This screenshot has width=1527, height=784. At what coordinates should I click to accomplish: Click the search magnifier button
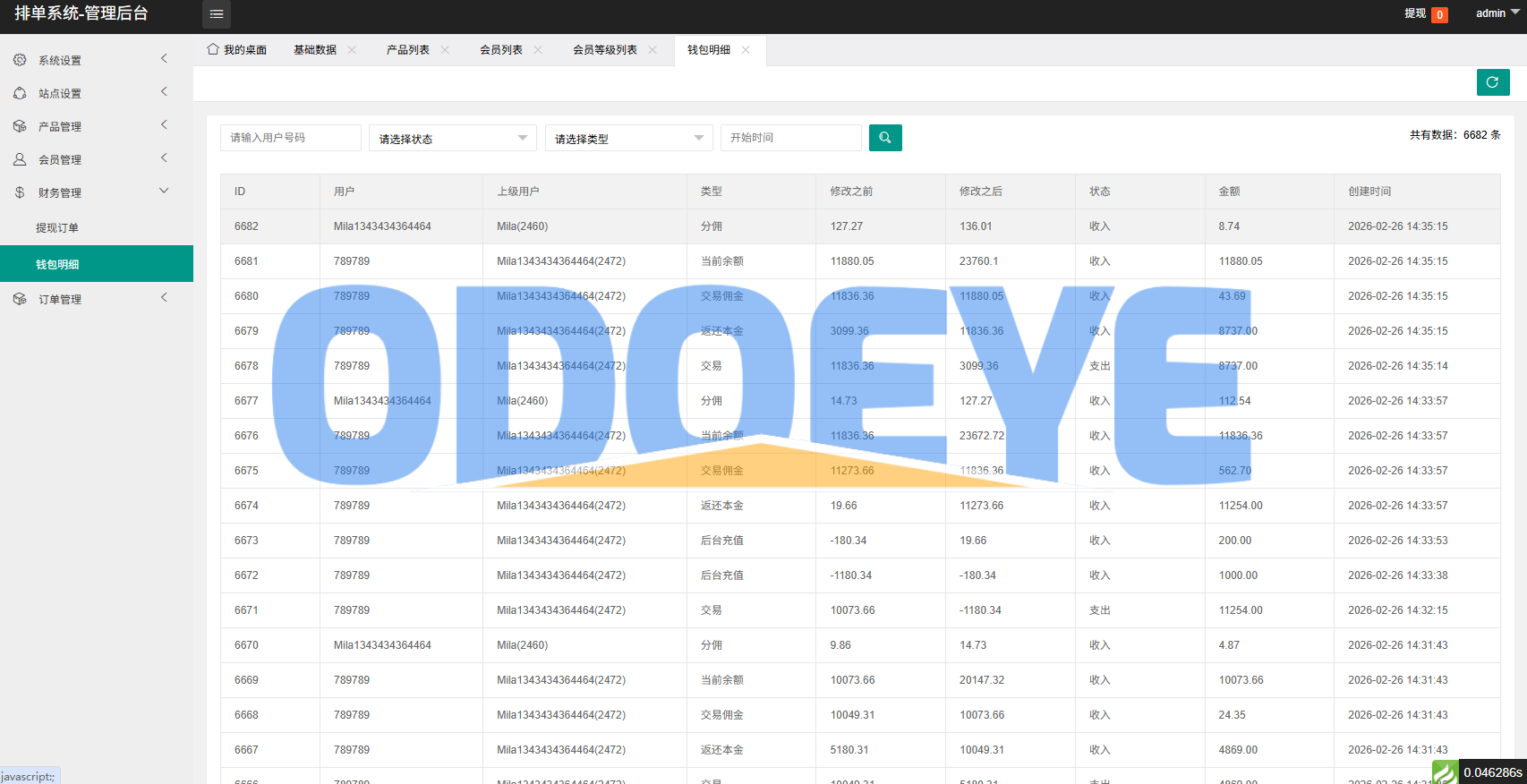[885, 138]
